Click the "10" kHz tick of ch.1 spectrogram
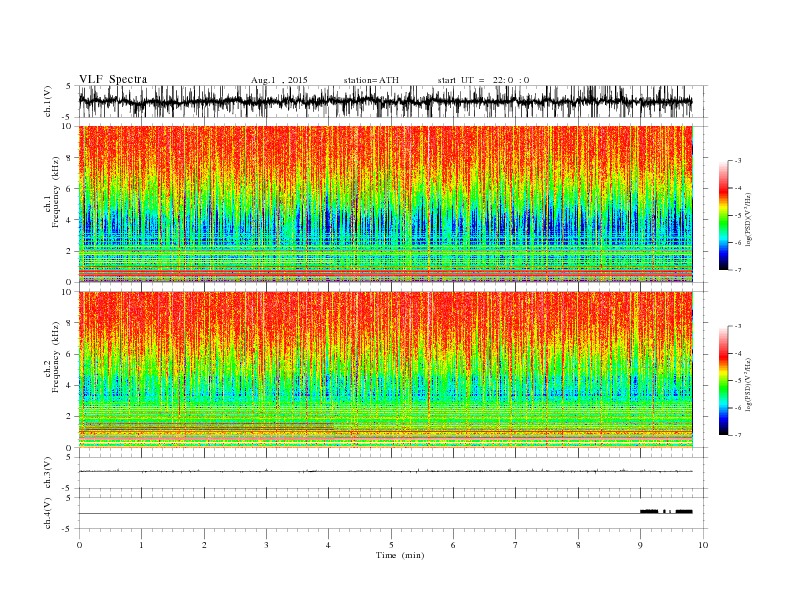Viewport: 792px width, 612px height. click(x=68, y=126)
